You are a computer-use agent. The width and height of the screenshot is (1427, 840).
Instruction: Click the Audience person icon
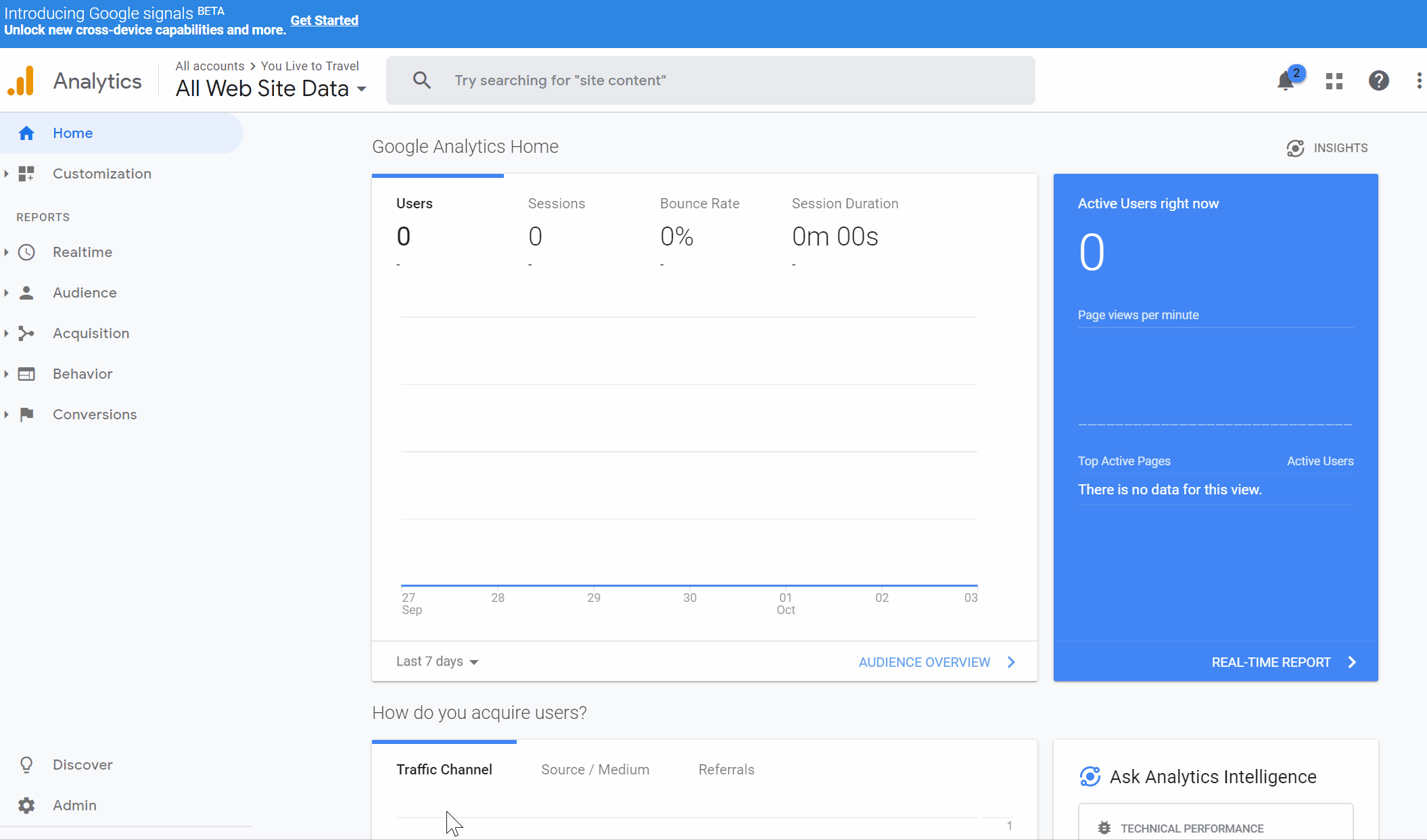coord(26,293)
